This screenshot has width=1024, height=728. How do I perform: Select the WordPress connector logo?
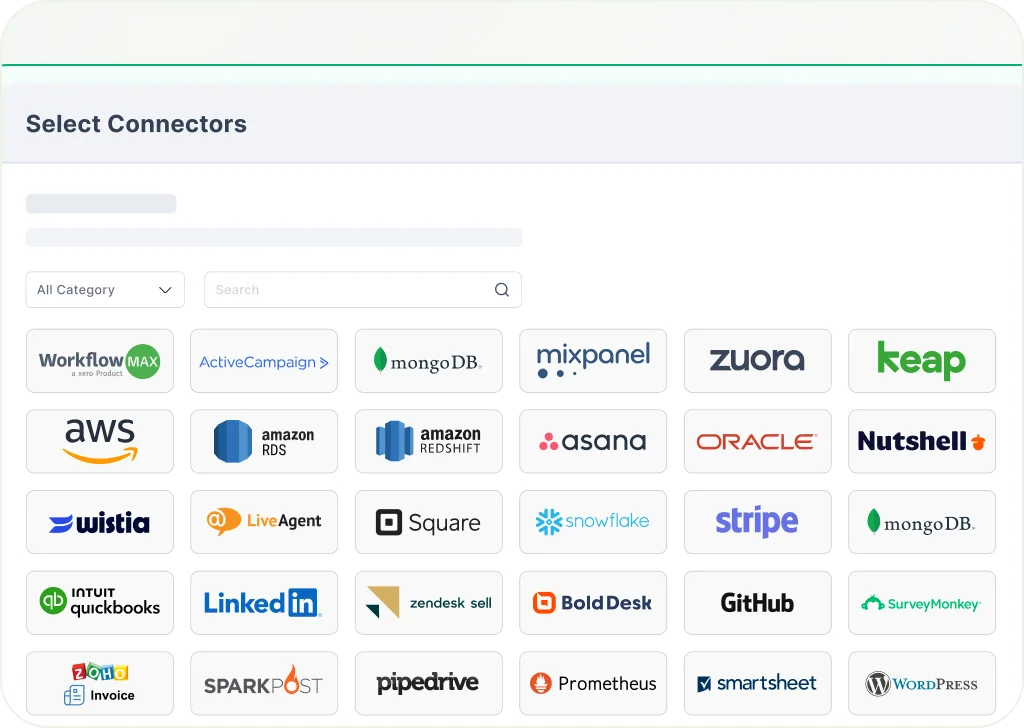coord(921,684)
